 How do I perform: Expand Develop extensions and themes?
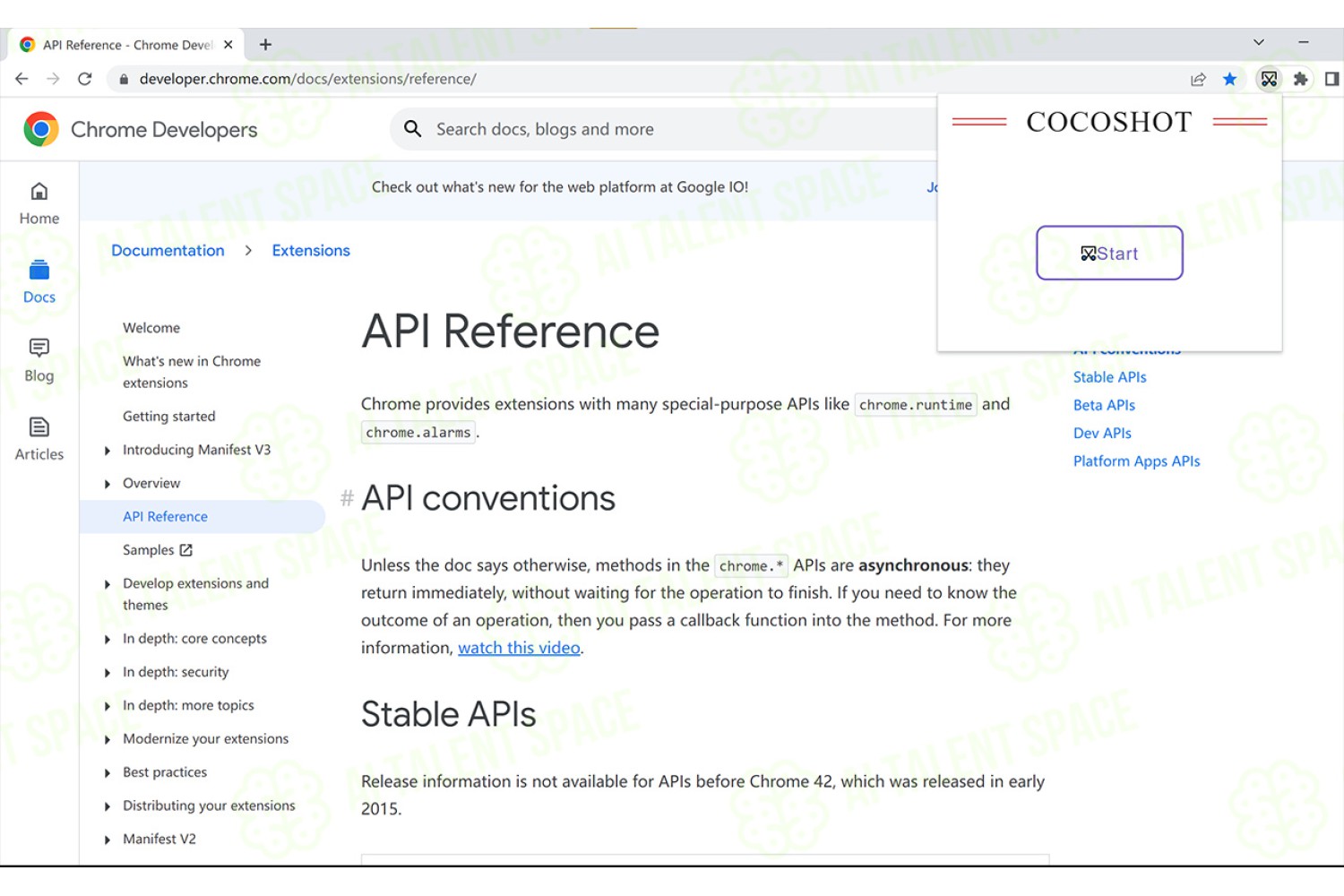click(108, 584)
